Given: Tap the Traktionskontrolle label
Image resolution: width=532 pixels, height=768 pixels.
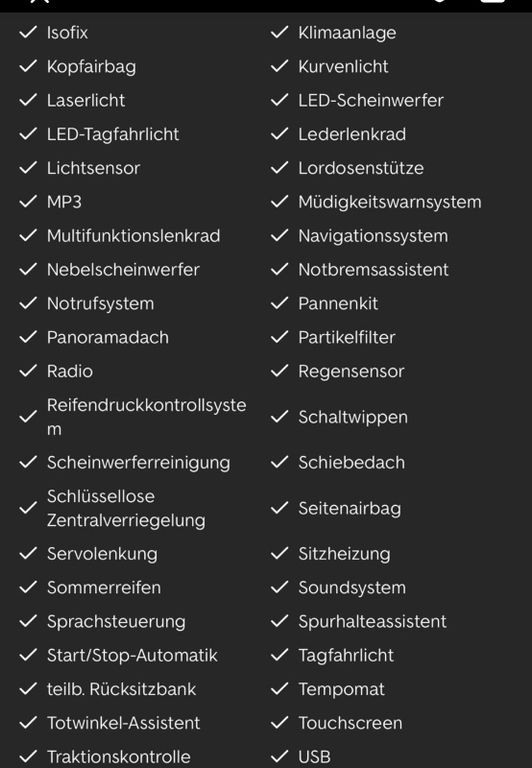Looking at the screenshot, I should tap(119, 757).
